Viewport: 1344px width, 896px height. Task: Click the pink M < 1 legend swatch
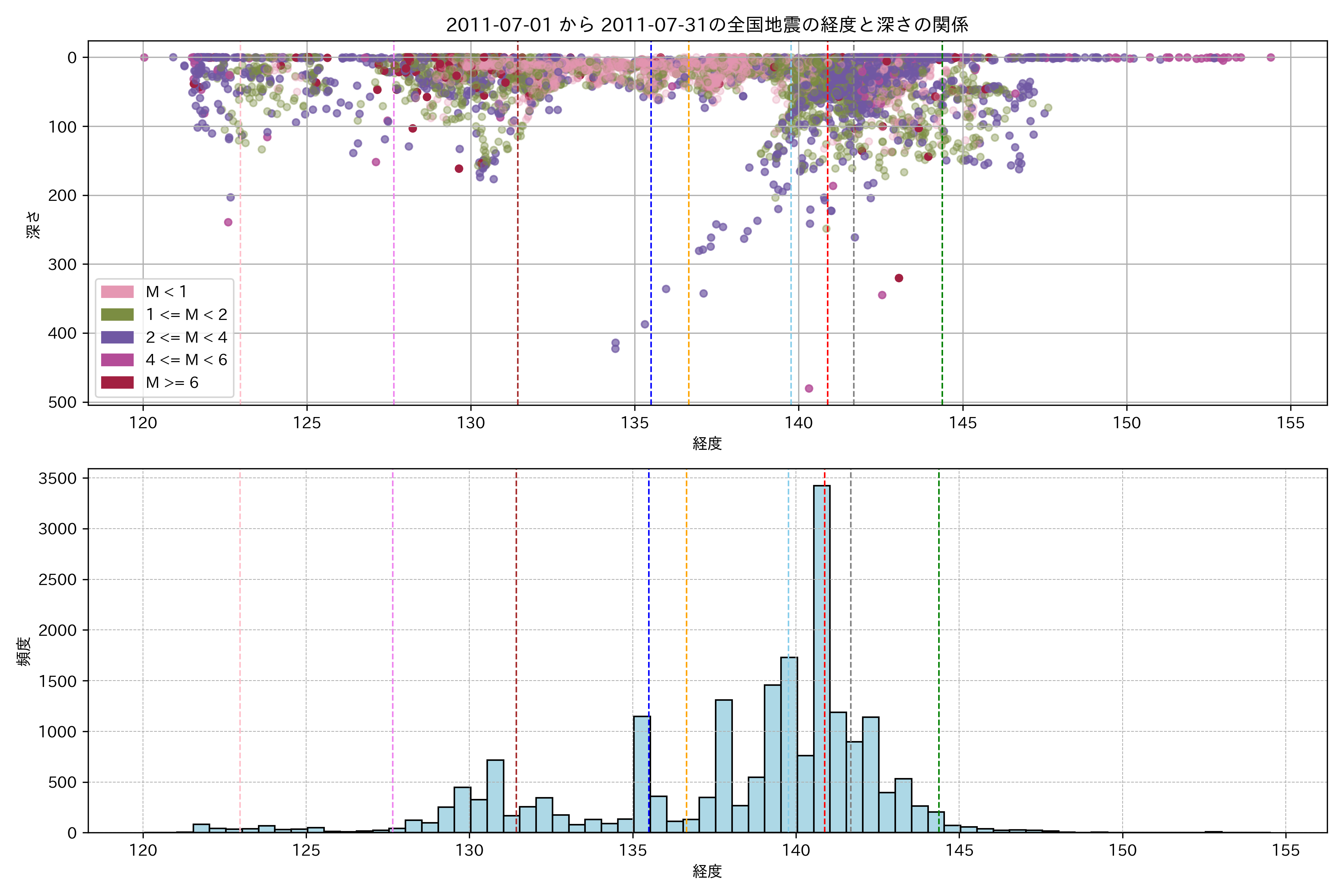tap(117, 292)
